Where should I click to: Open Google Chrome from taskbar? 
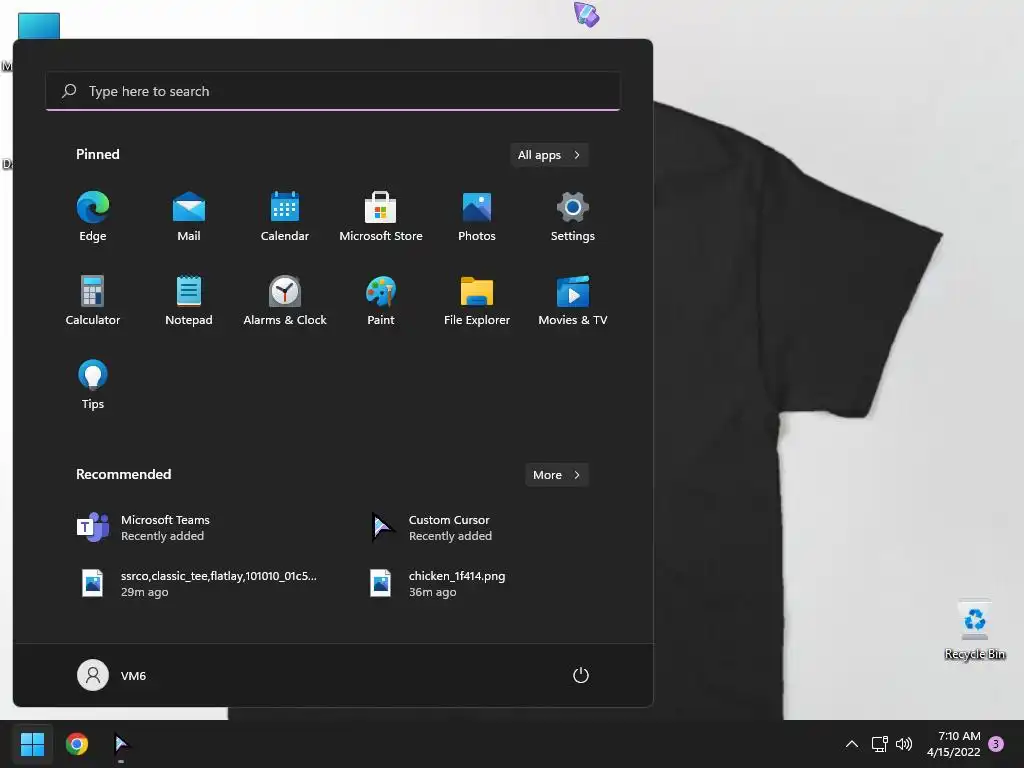(77, 744)
